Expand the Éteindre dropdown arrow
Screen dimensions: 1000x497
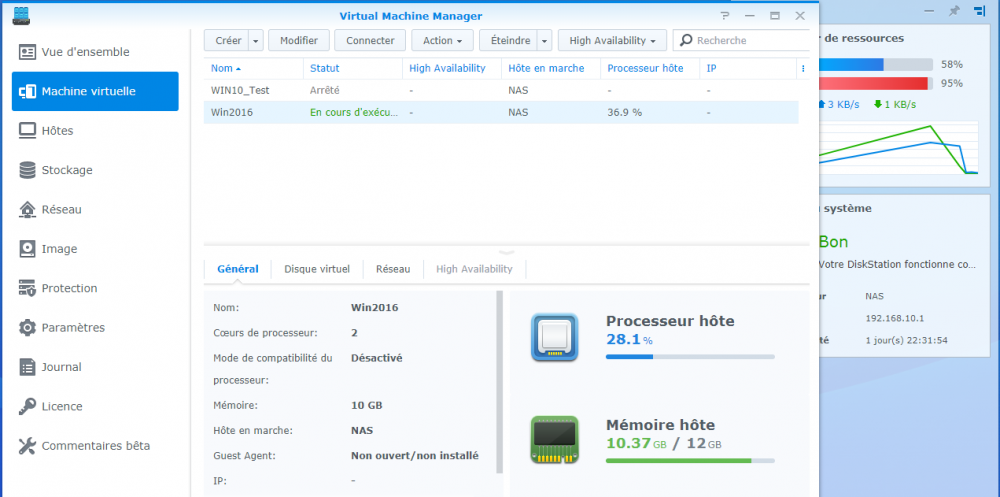pyautogui.click(x=544, y=41)
